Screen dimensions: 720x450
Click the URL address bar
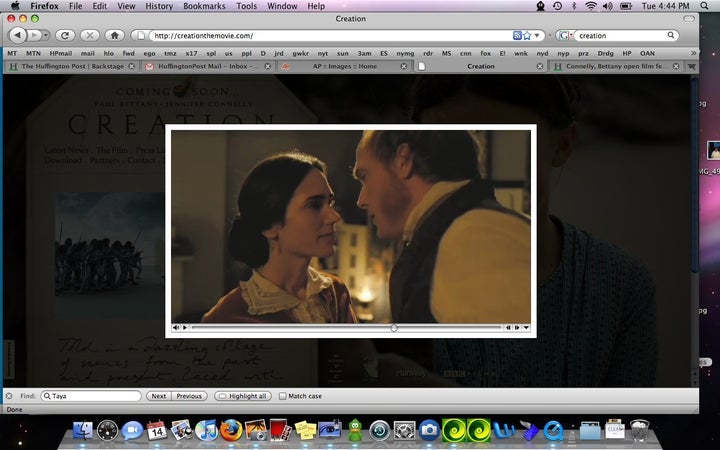(x=331, y=35)
